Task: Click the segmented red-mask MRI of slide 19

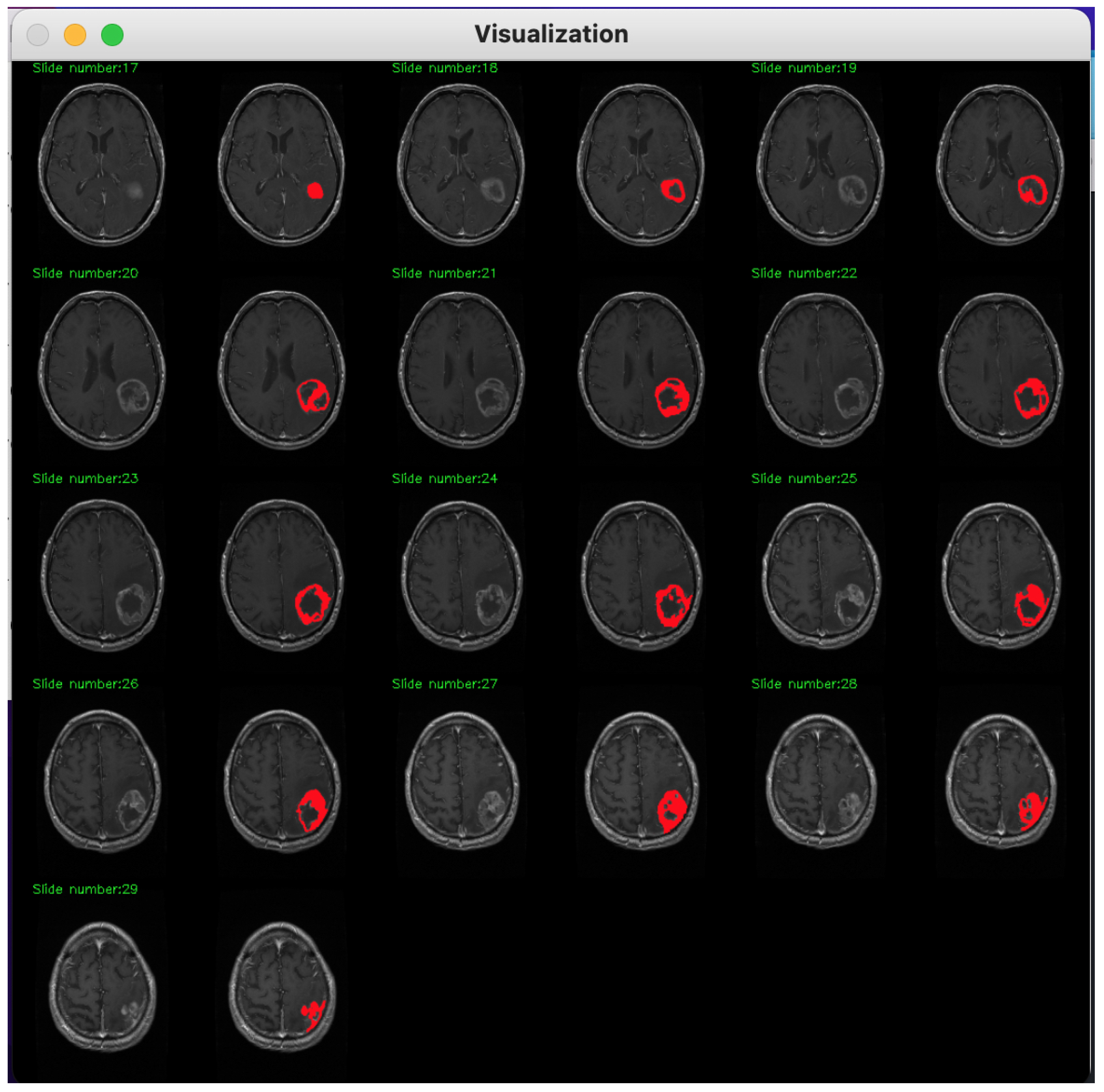Action: coord(1000,164)
